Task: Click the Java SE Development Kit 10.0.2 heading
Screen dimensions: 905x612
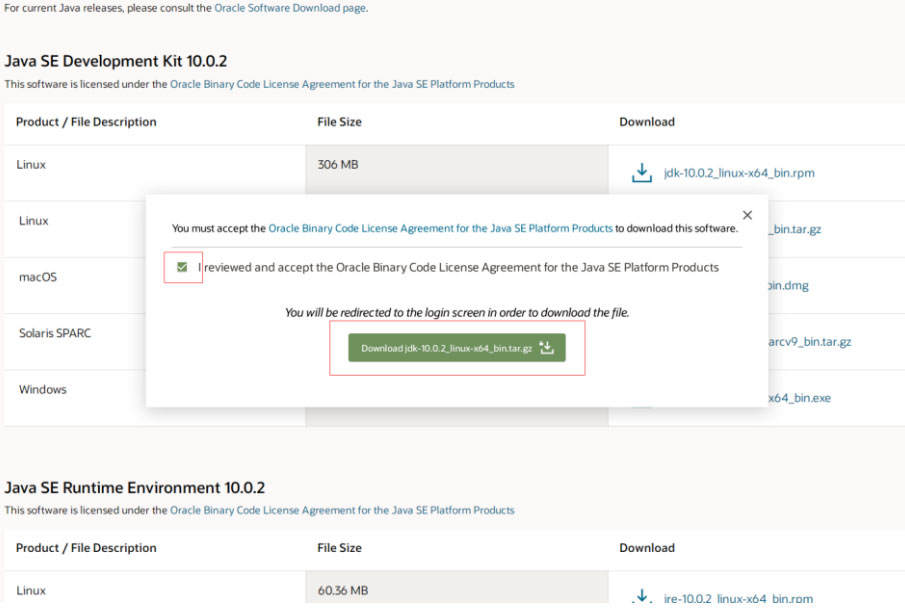Action: [122, 61]
